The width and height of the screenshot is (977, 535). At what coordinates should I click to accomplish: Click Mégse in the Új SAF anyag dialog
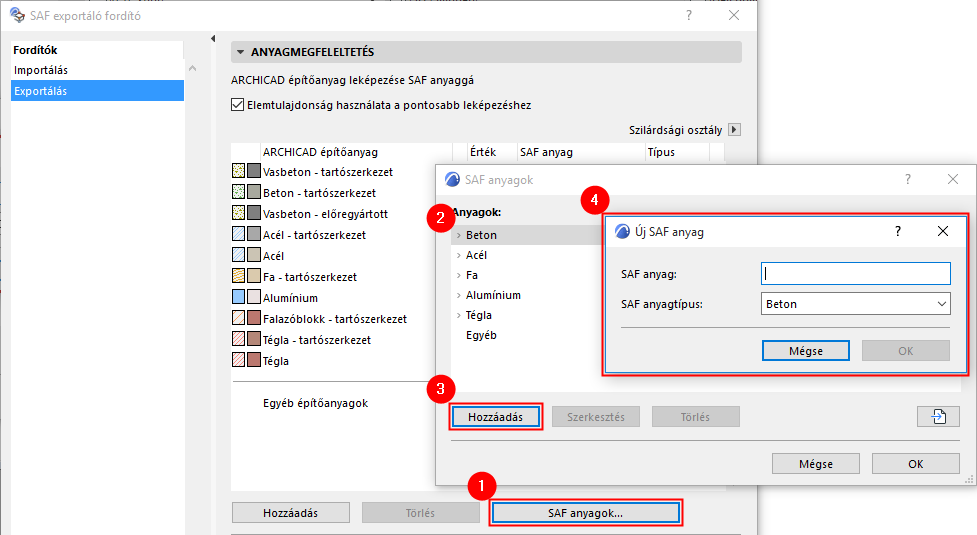(805, 351)
